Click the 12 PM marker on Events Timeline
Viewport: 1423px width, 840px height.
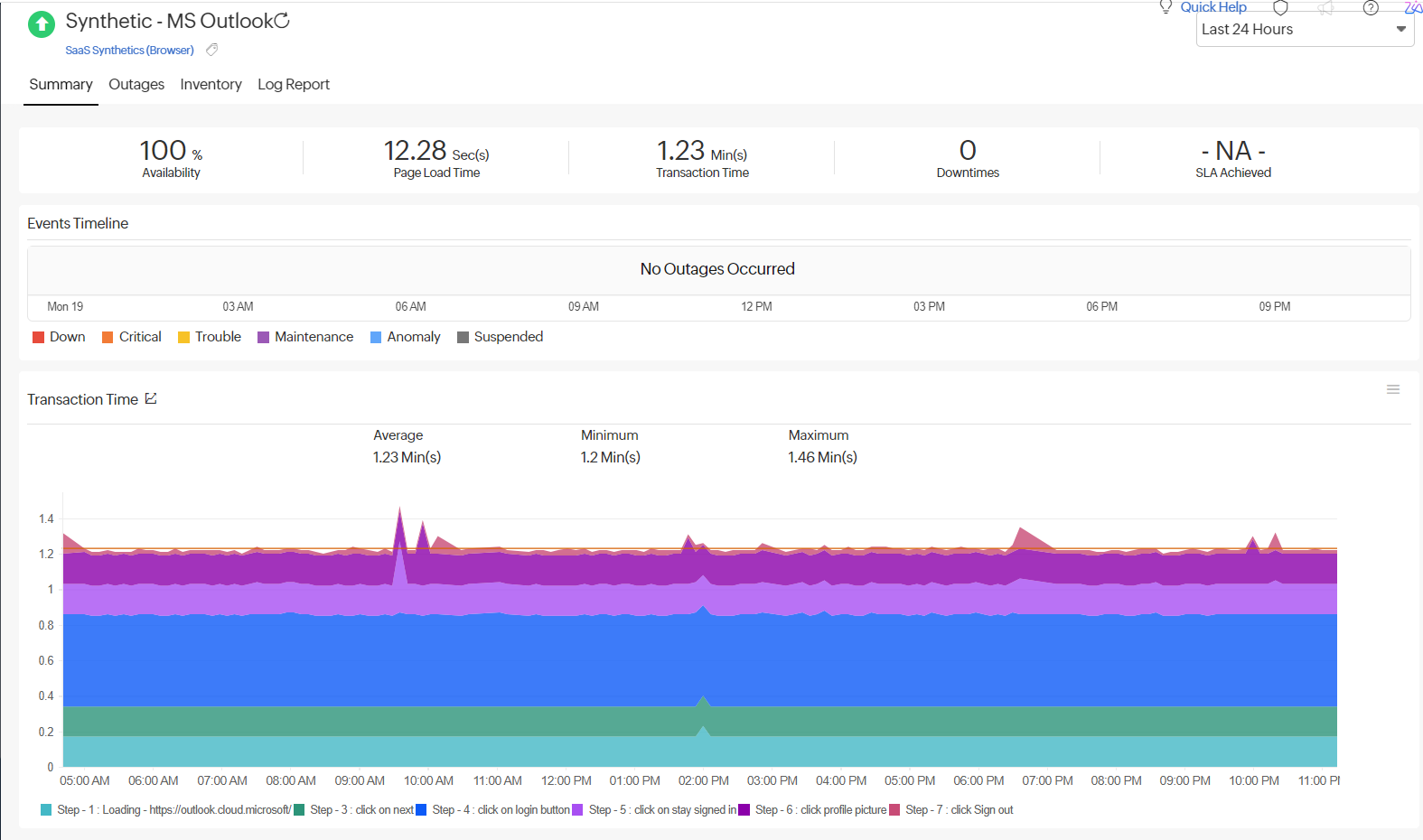click(756, 307)
